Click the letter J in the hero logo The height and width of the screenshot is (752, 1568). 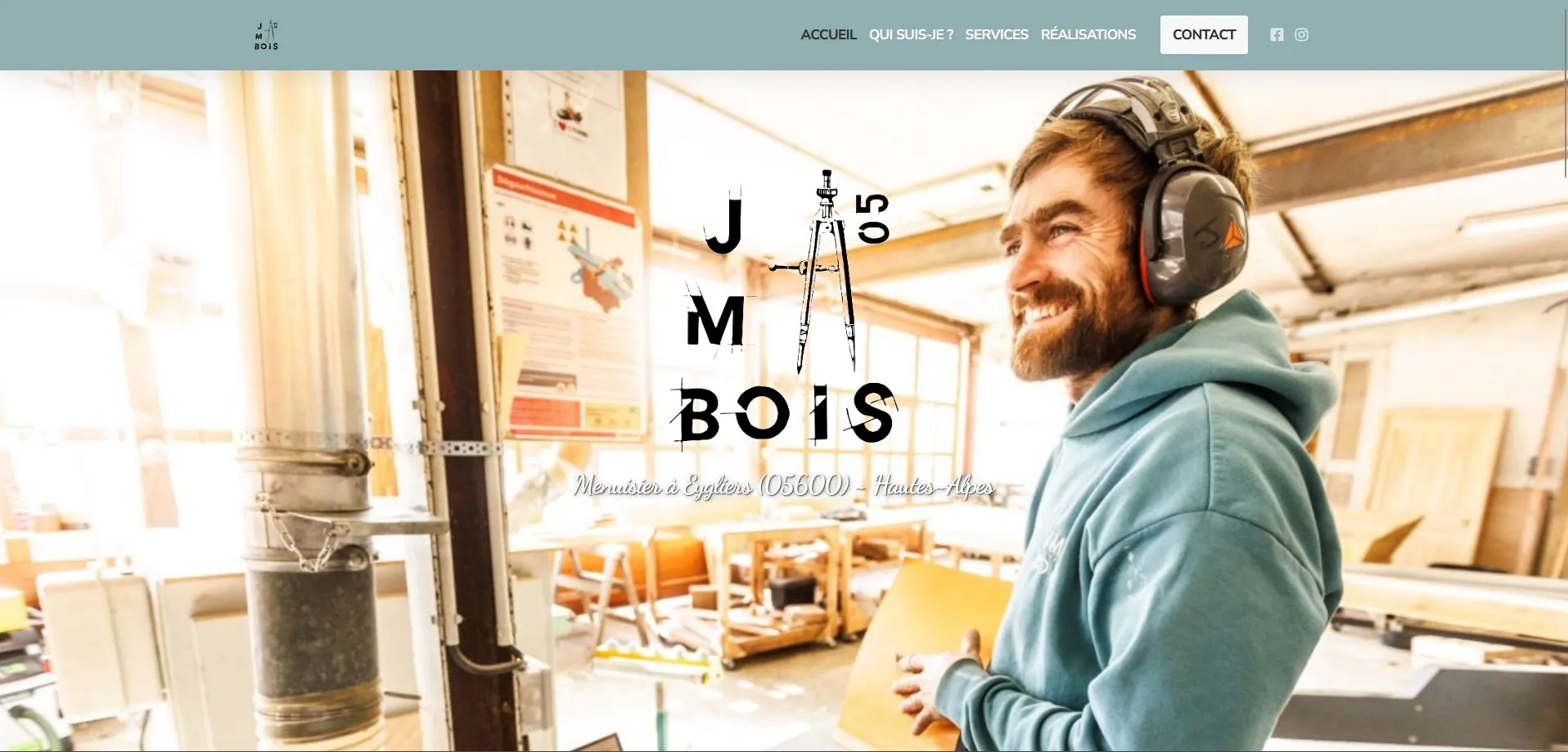(x=725, y=221)
